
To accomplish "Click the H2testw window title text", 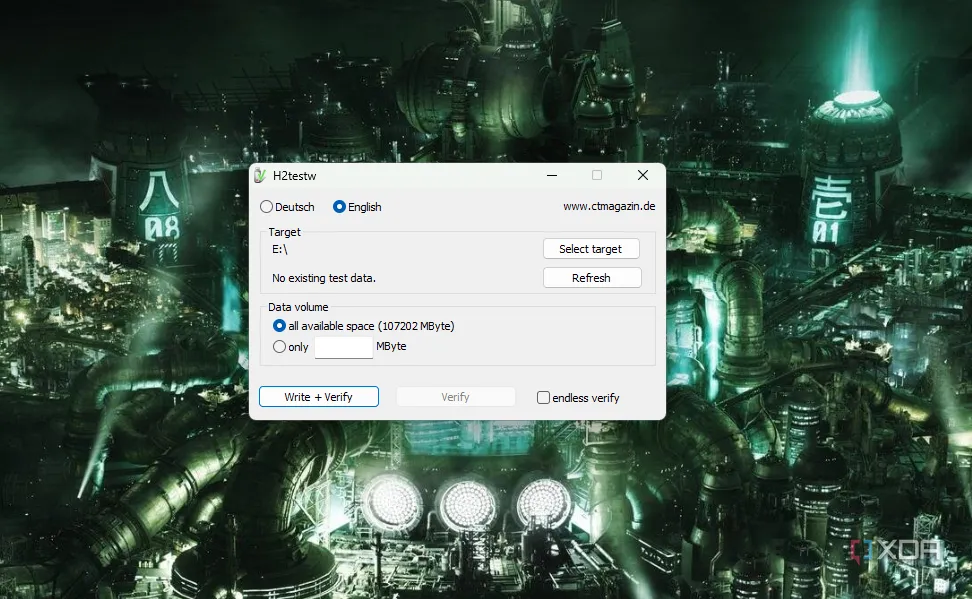I will pyautogui.click(x=294, y=176).
